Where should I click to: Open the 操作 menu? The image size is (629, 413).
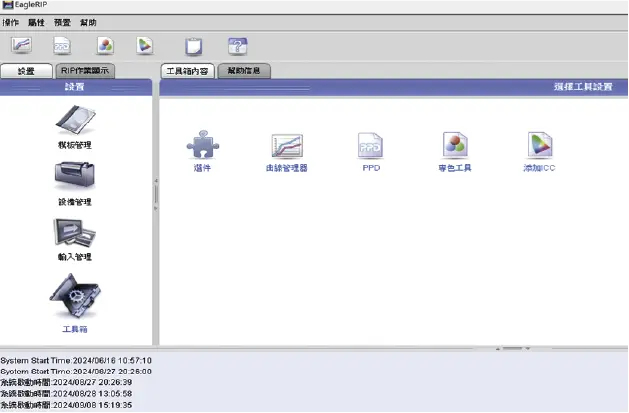[11, 21]
